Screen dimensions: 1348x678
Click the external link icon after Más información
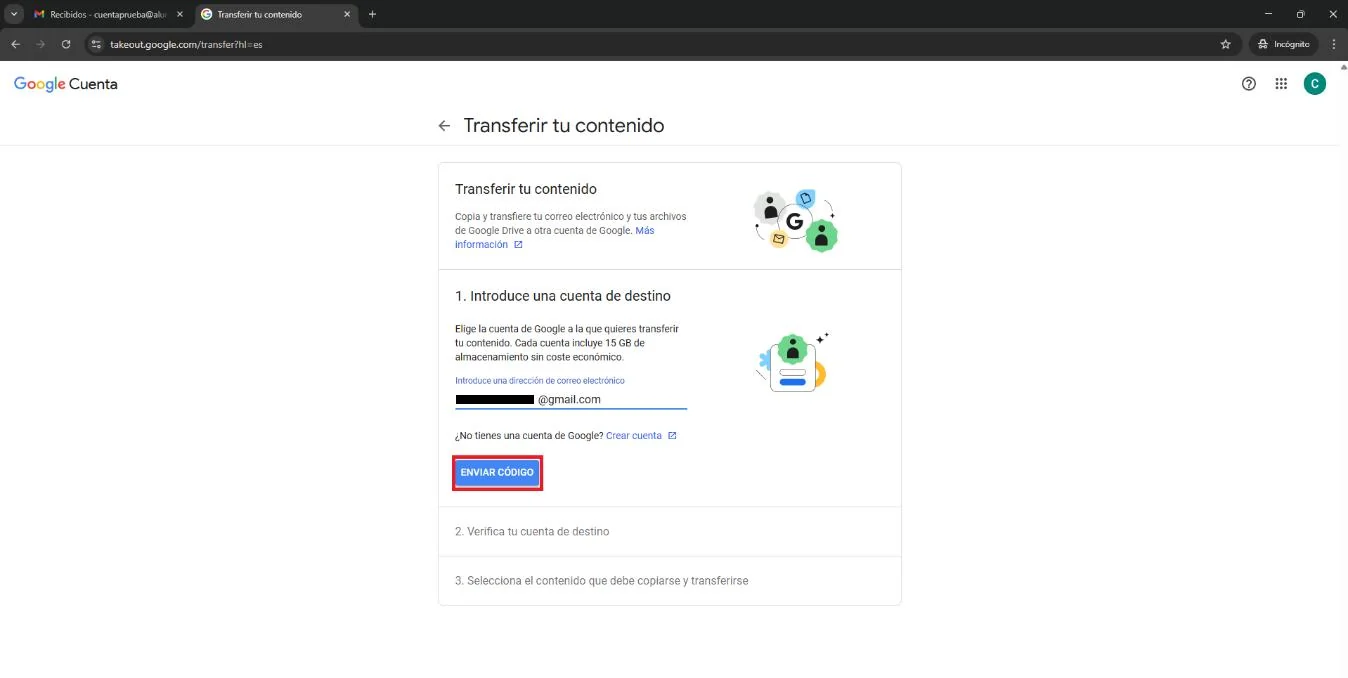tap(518, 245)
